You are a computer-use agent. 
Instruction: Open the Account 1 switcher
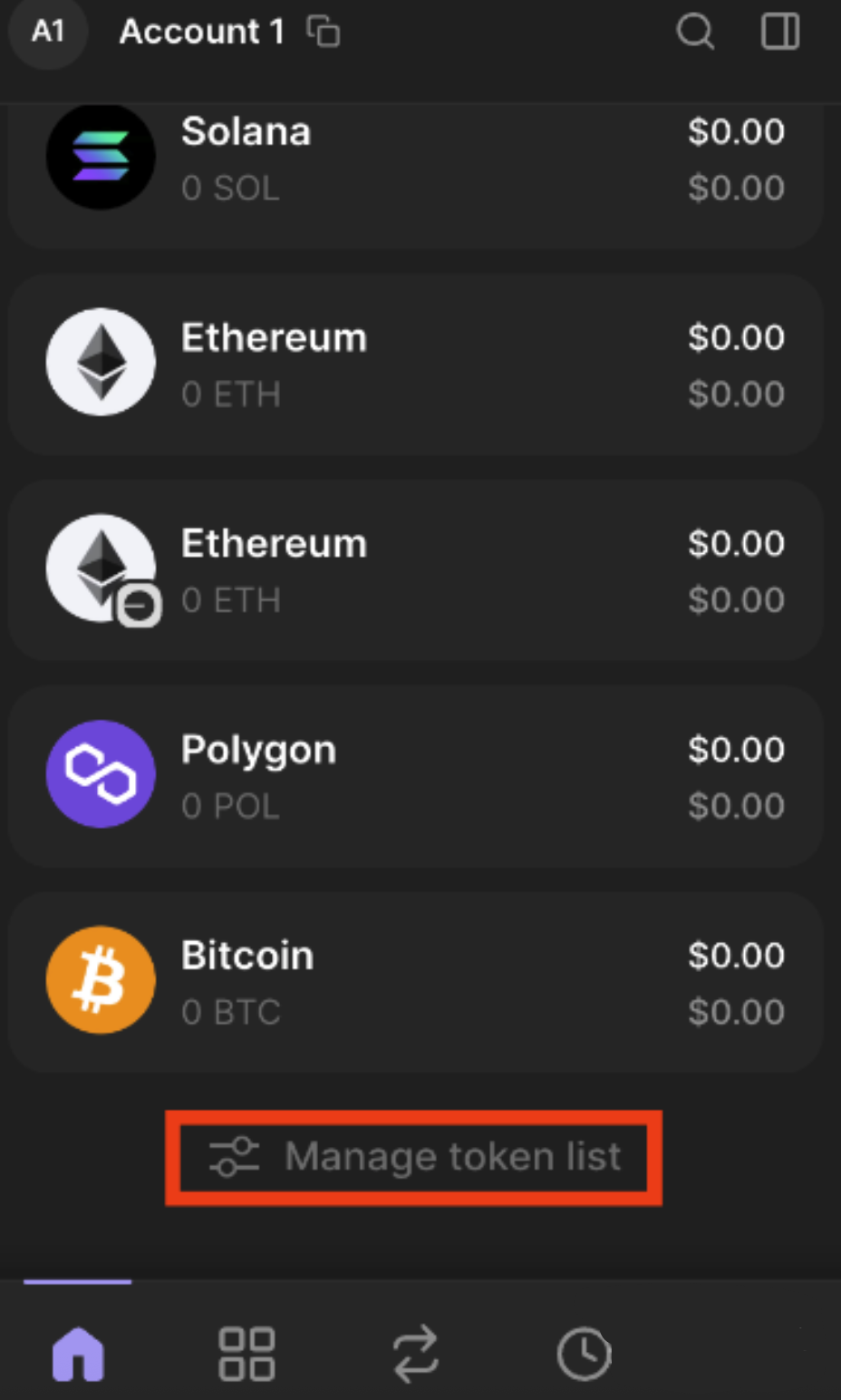(x=201, y=32)
